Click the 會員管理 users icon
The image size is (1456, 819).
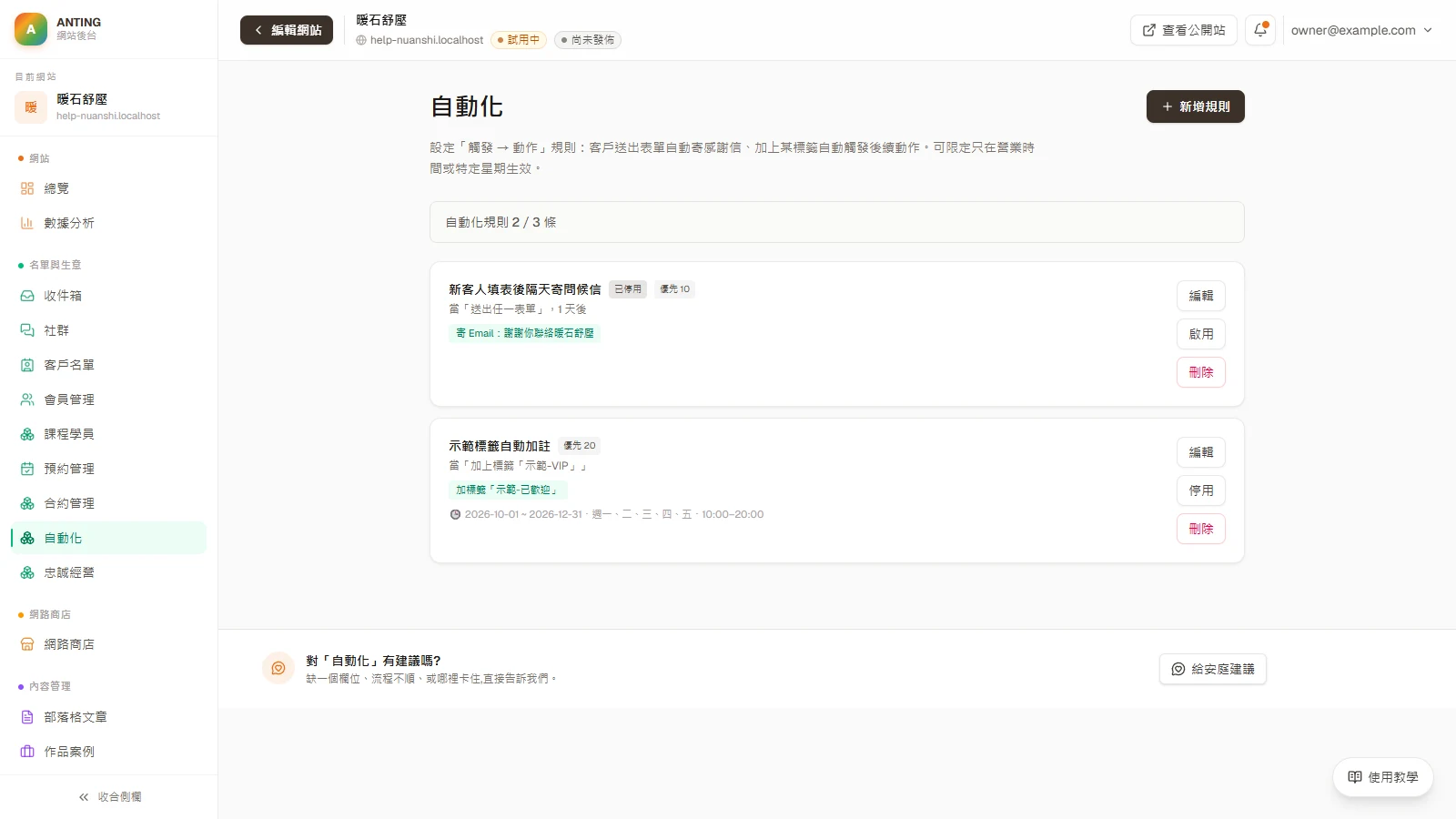(27, 399)
